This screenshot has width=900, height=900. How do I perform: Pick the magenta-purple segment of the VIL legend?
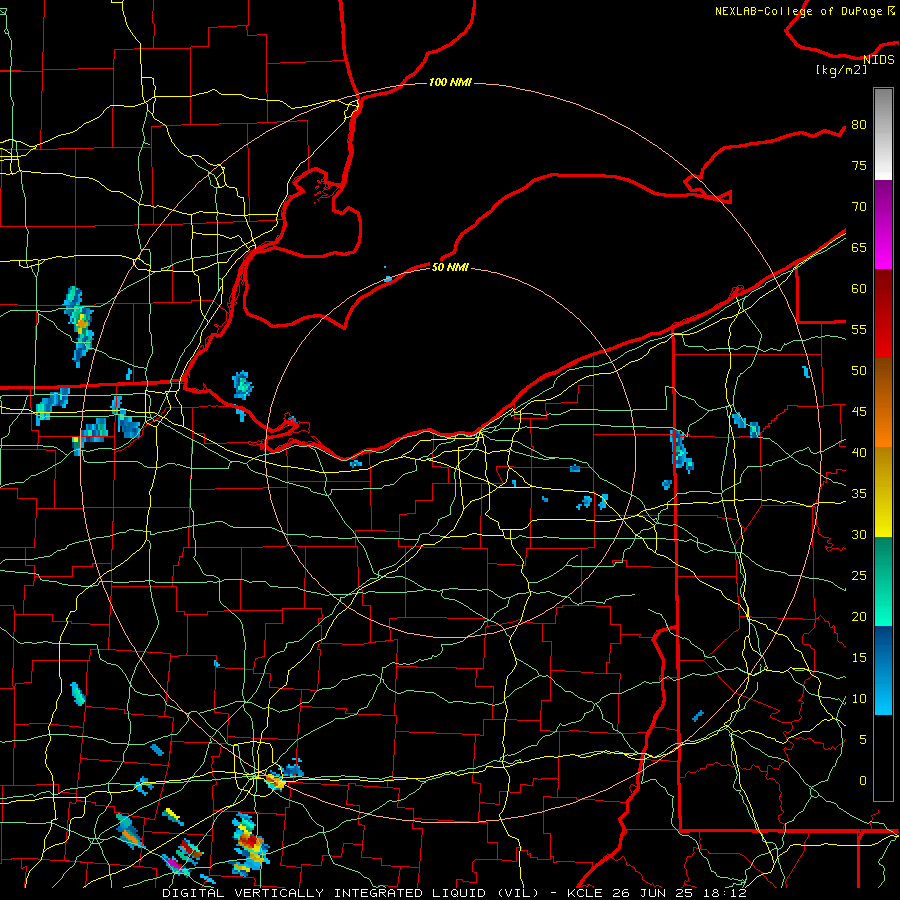[883, 225]
